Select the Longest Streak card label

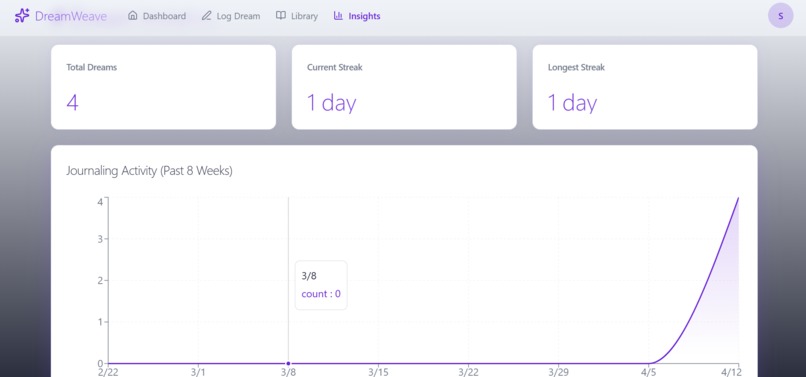pos(576,67)
